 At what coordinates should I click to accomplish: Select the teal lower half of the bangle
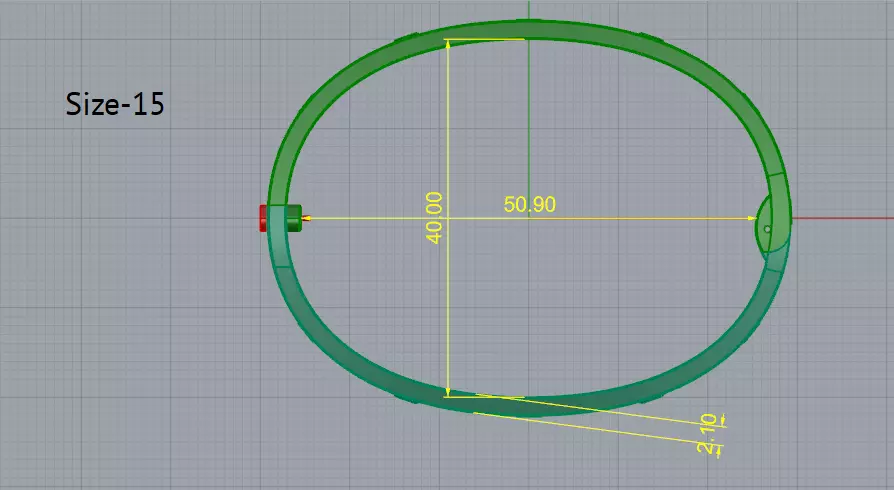coord(529,406)
